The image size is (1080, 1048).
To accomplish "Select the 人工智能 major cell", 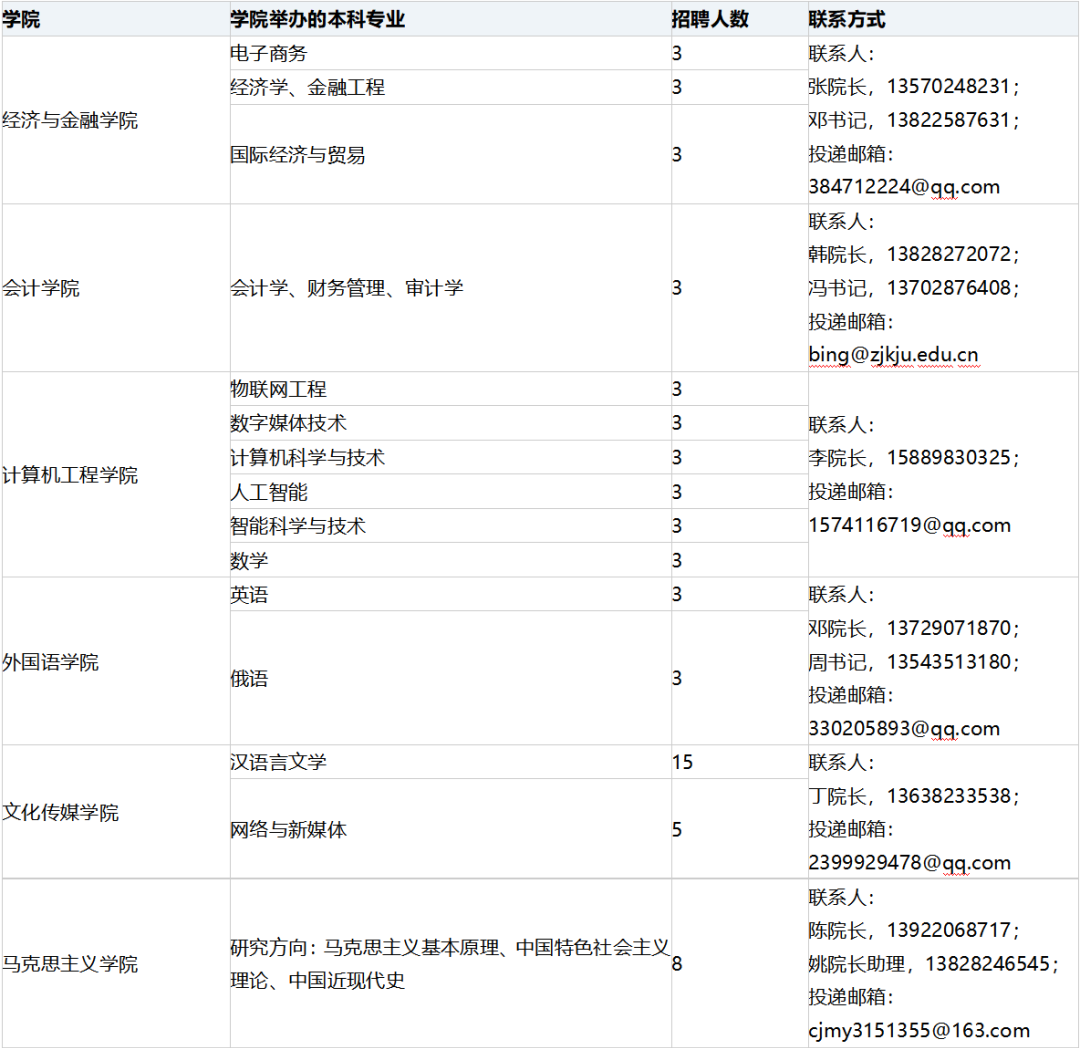I will click(450, 492).
